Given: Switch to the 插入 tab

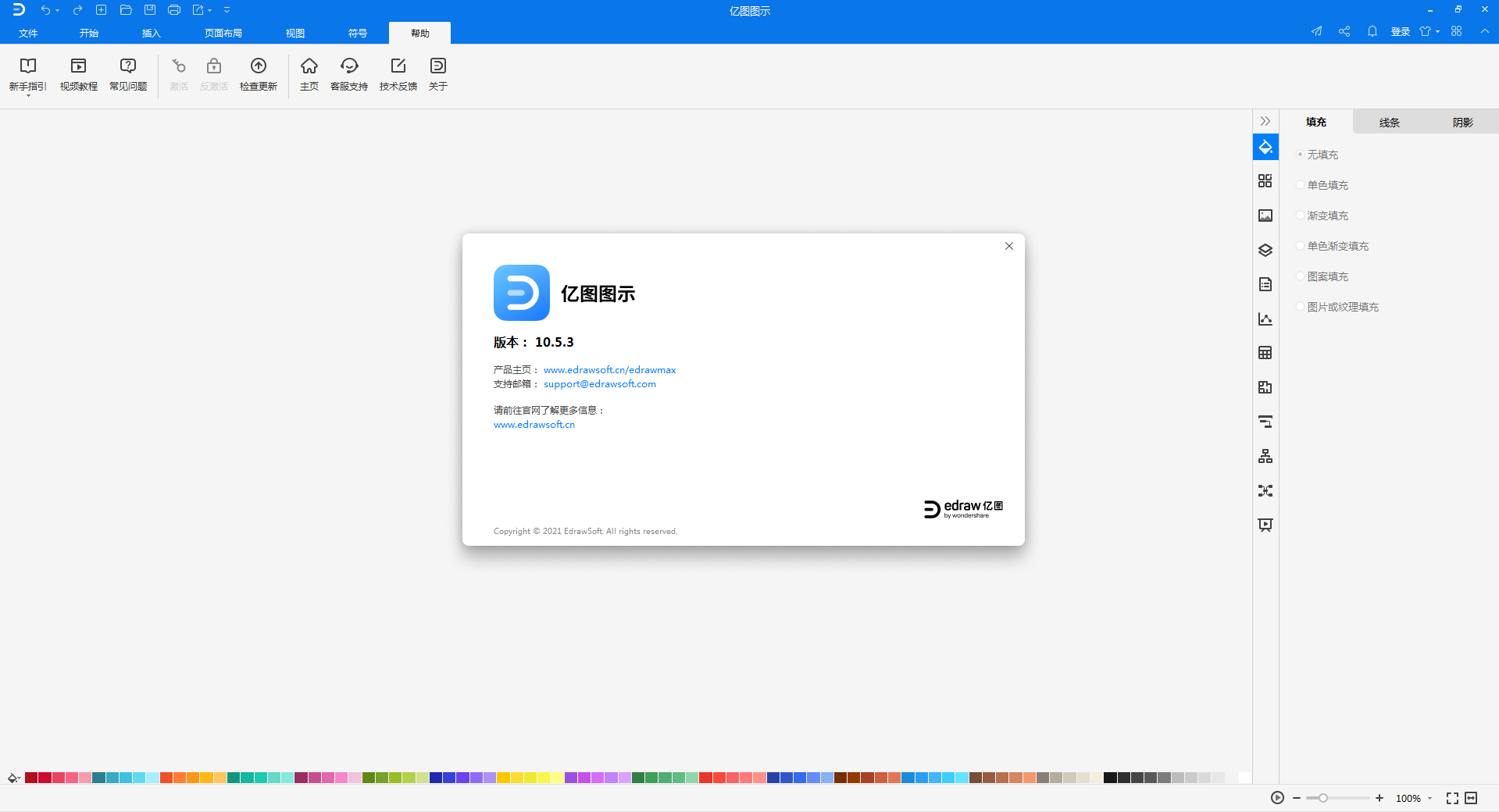Looking at the screenshot, I should 152,33.
